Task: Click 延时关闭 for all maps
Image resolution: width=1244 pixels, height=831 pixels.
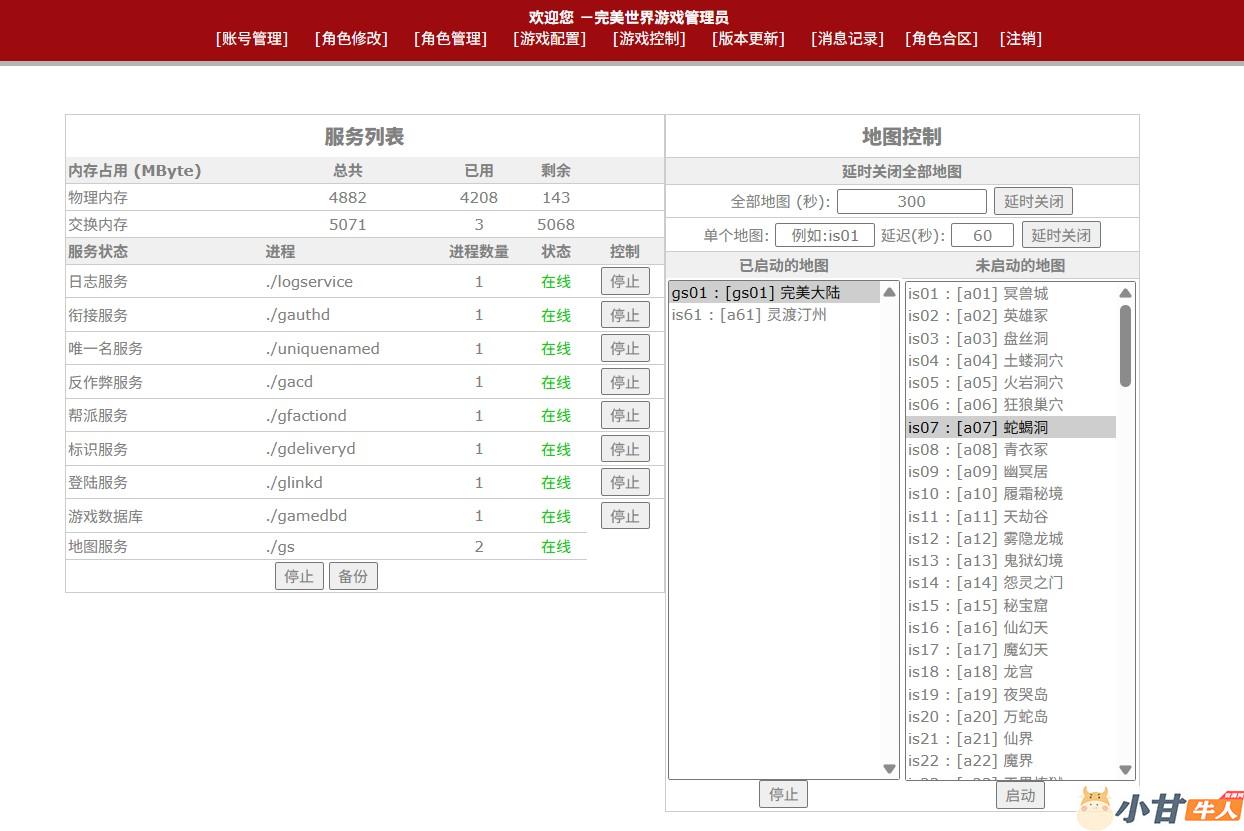Action: (1033, 201)
